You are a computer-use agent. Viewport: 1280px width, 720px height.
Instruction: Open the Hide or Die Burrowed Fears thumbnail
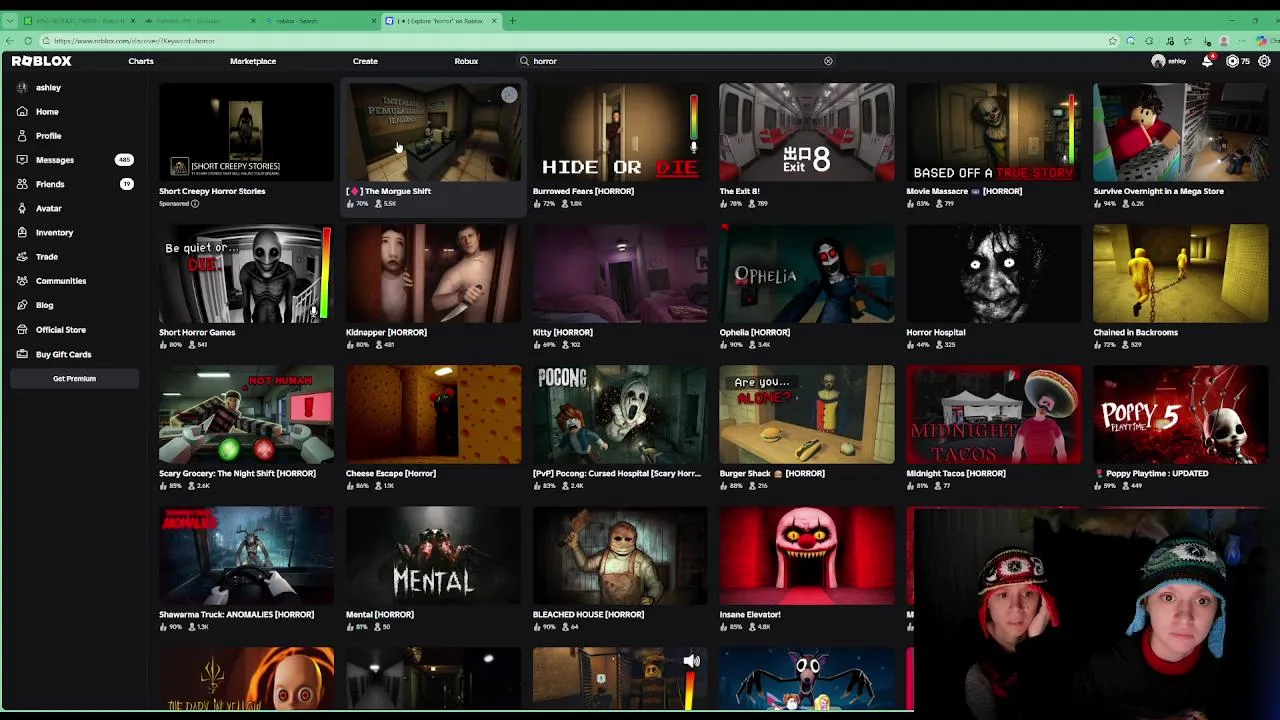(620, 132)
